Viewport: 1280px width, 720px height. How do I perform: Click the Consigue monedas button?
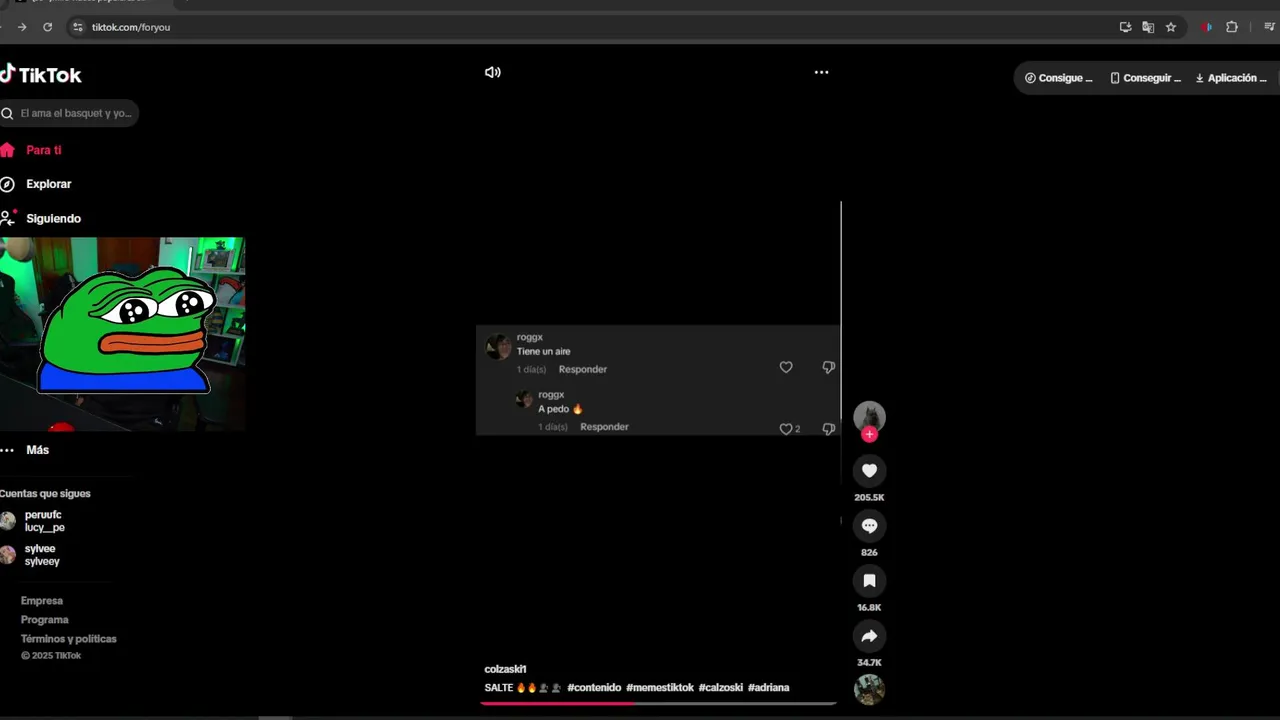(1058, 78)
